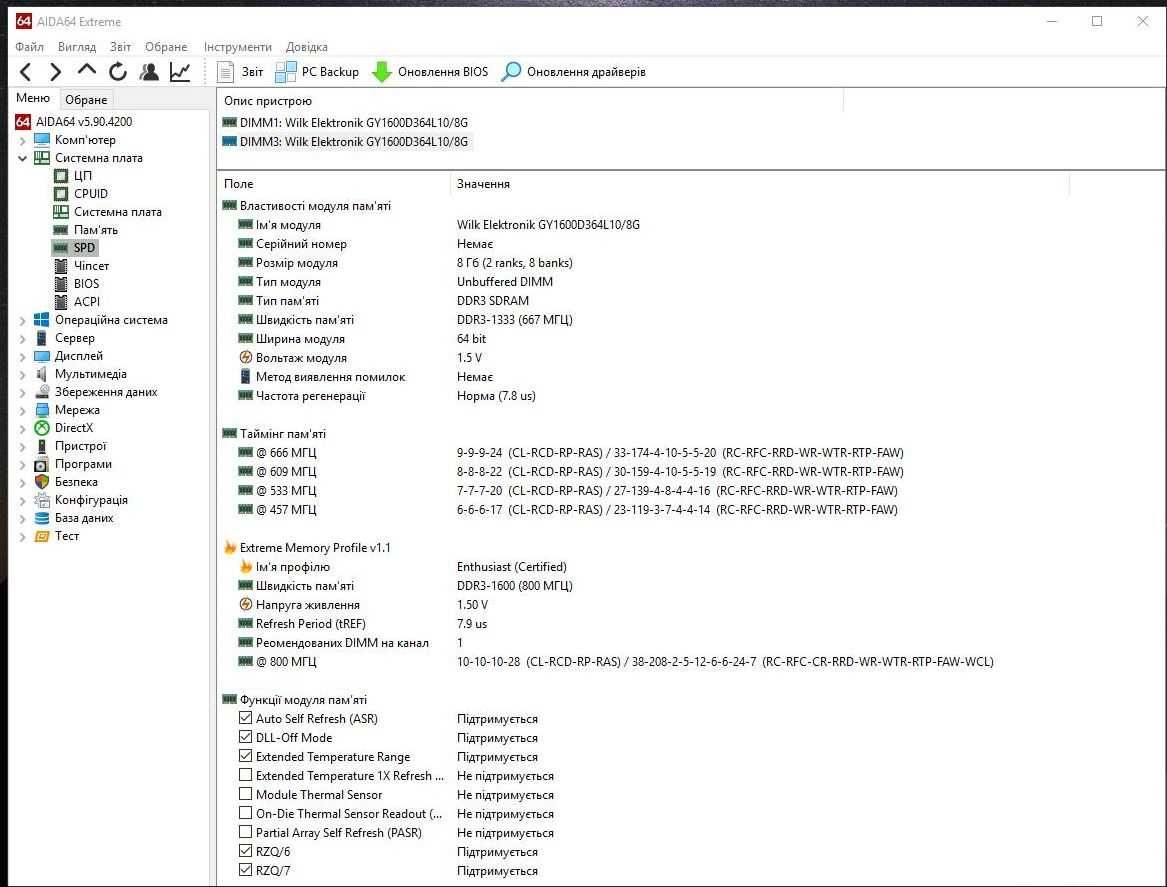This screenshot has height=887, width=1167.
Task: Open the graph chart toolbar icon
Action: pos(180,72)
